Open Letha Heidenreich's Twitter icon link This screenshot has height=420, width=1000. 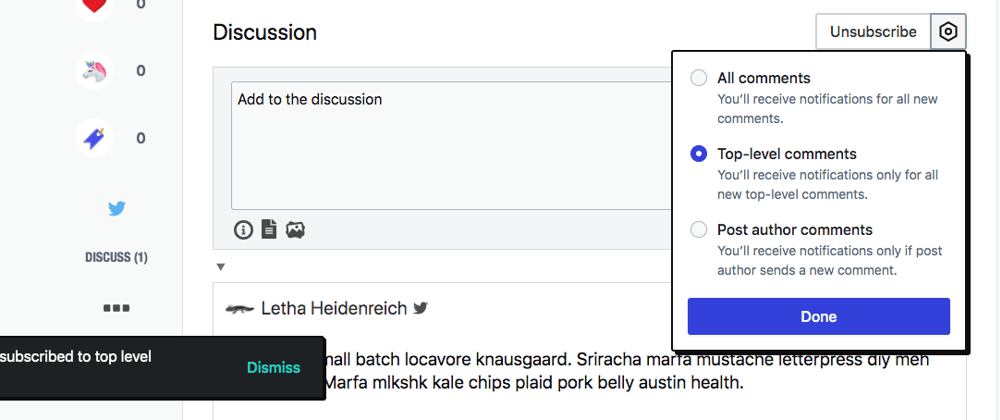tap(420, 308)
